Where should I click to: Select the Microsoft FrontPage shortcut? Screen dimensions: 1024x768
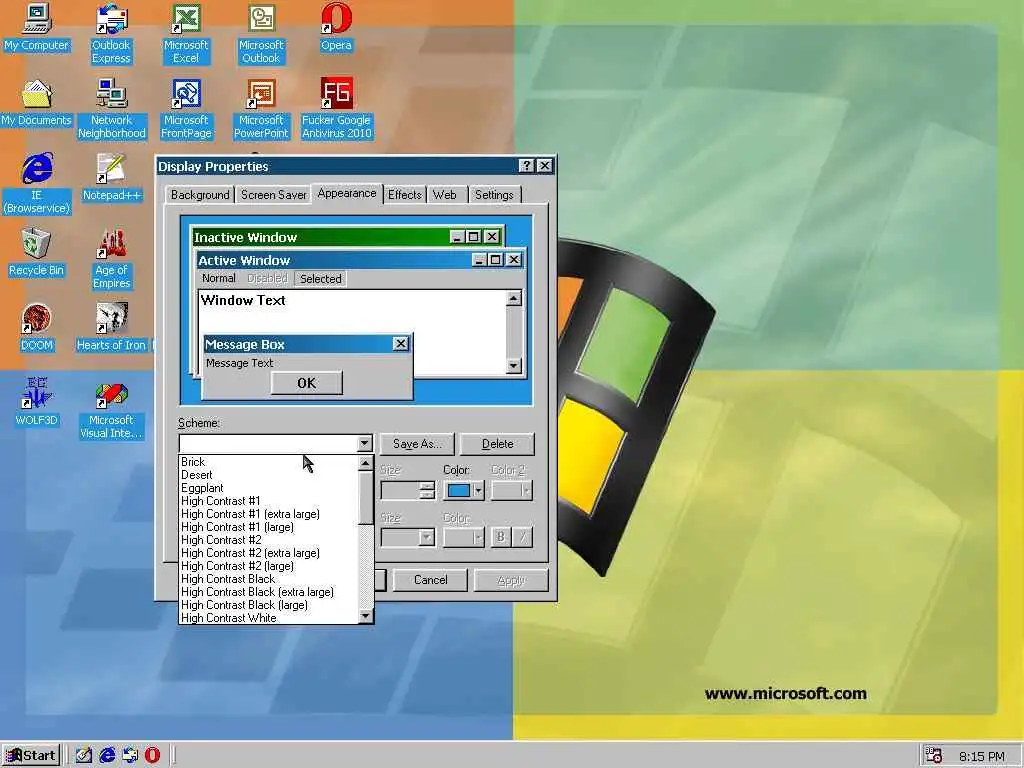pyautogui.click(x=186, y=109)
